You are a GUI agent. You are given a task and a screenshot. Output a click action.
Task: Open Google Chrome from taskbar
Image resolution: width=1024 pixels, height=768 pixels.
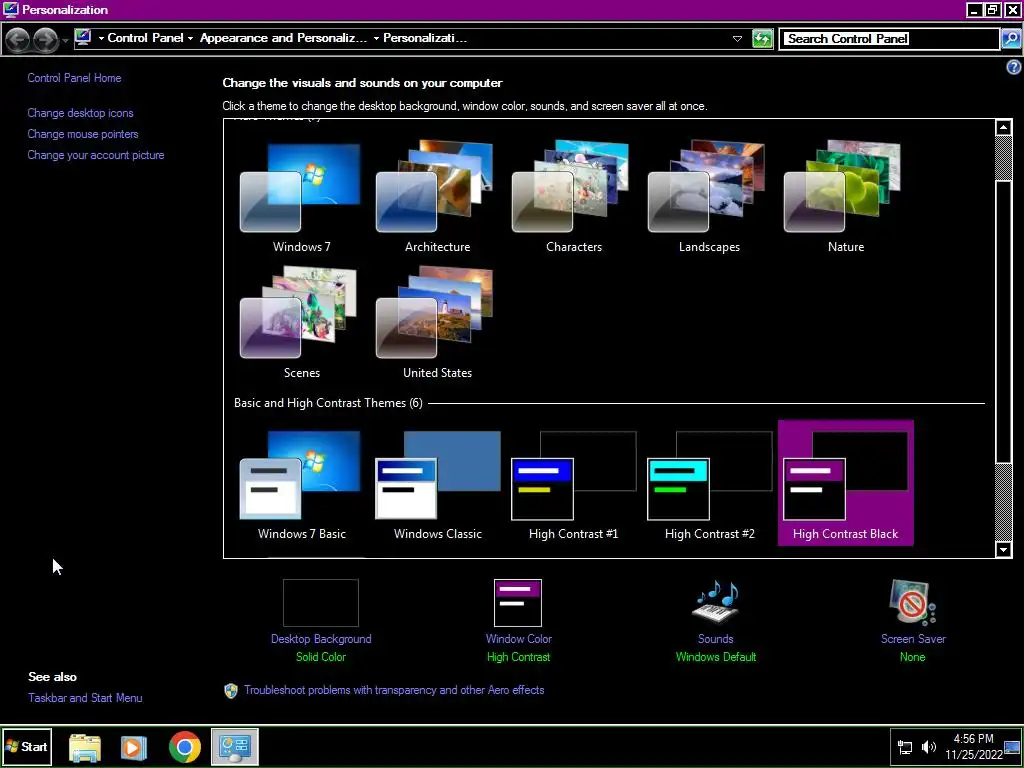coord(185,747)
